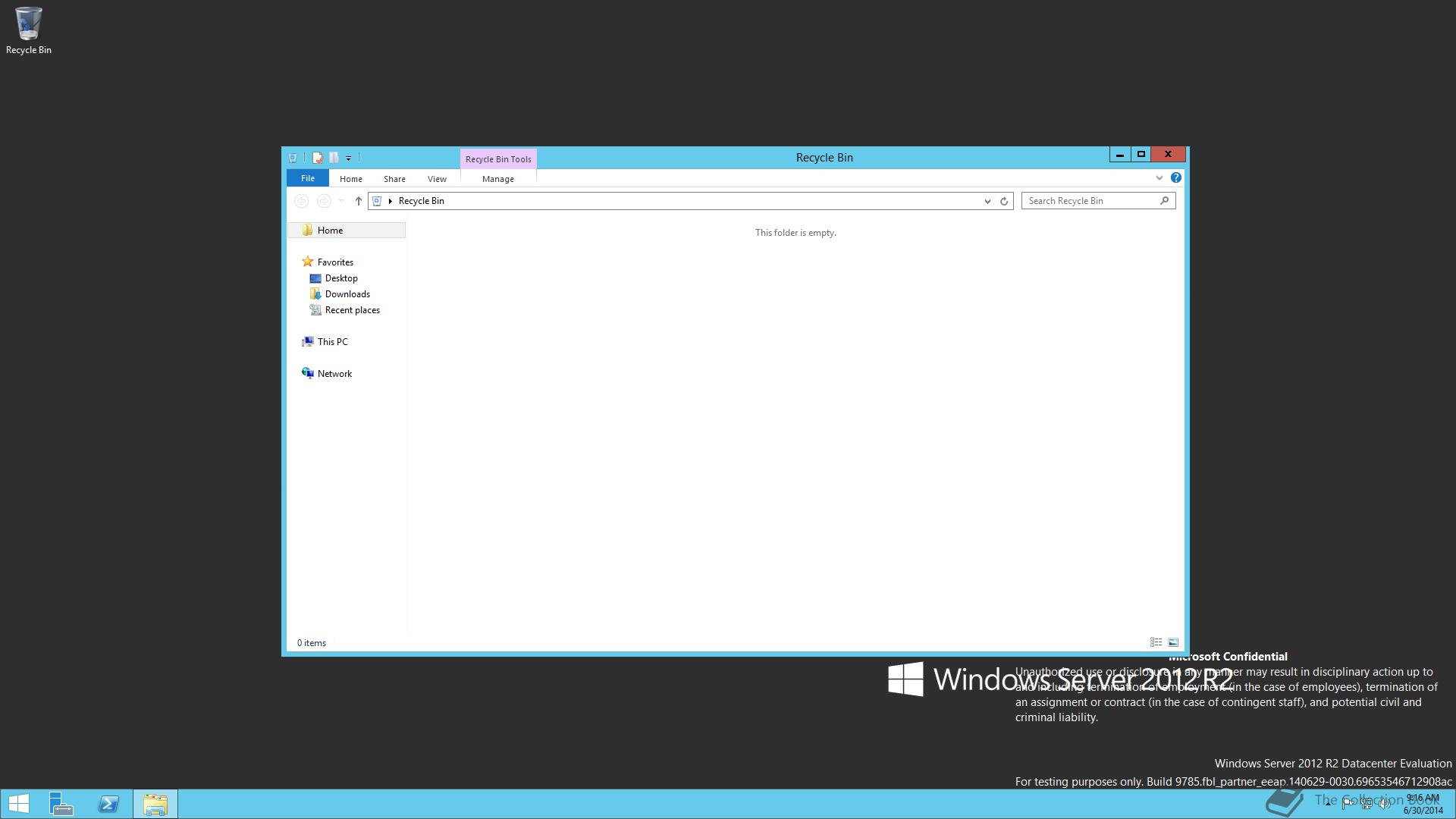Launch Windows PowerShell from the taskbar
The width and height of the screenshot is (1456, 819).
point(108,804)
